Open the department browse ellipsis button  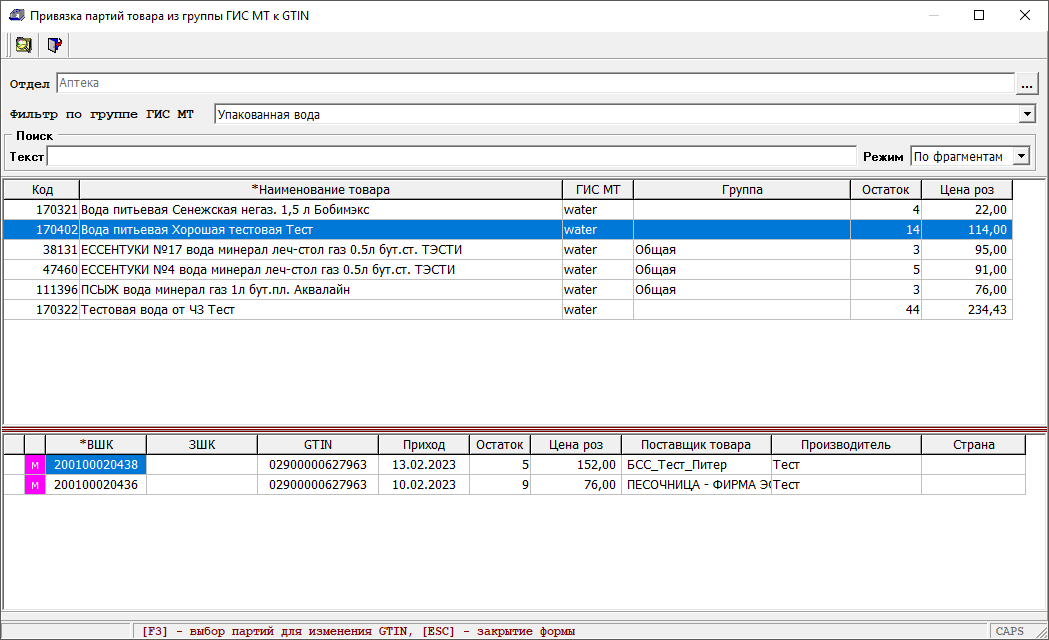pyautogui.click(x=1027, y=85)
